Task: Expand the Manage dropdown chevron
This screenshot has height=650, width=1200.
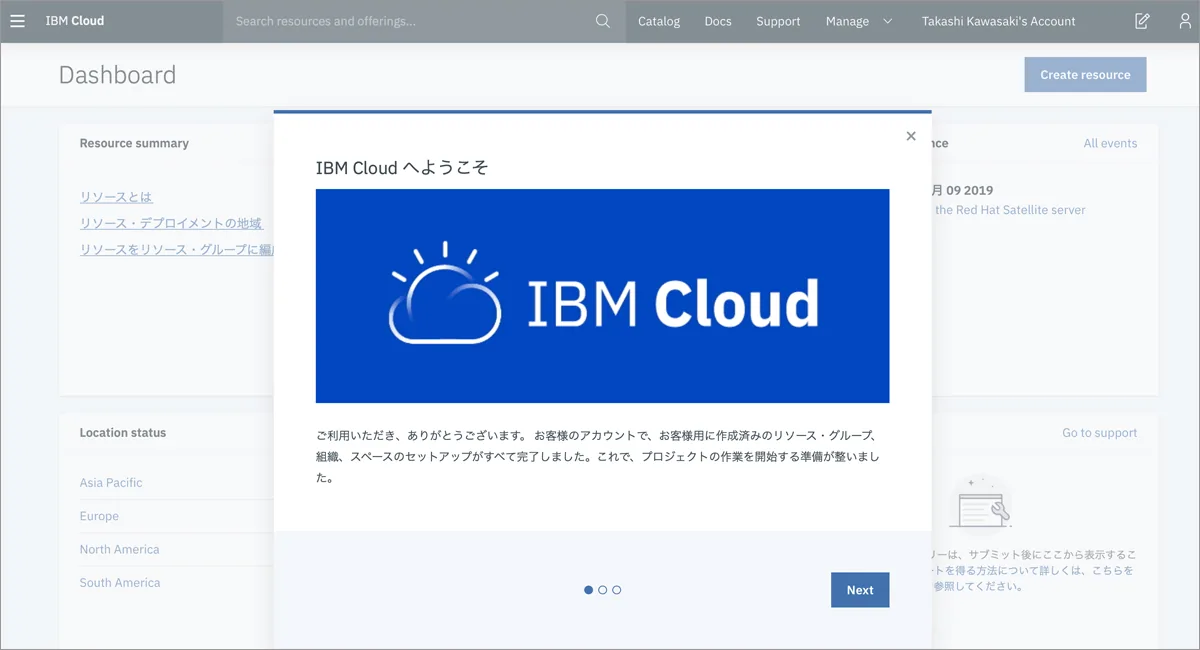Action: click(x=888, y=21)
